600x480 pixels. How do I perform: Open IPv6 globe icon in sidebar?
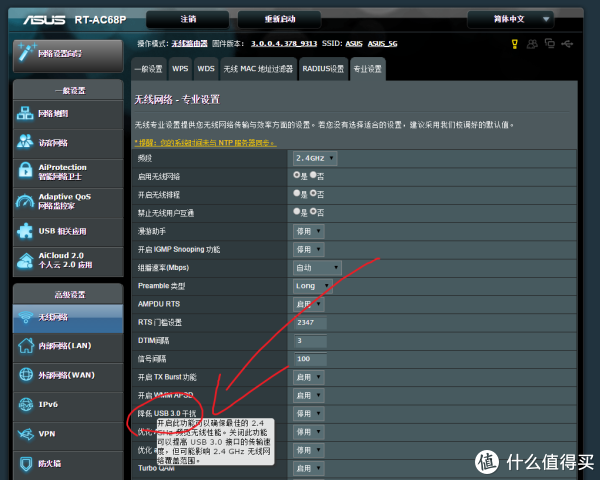[x=26, y=404]
